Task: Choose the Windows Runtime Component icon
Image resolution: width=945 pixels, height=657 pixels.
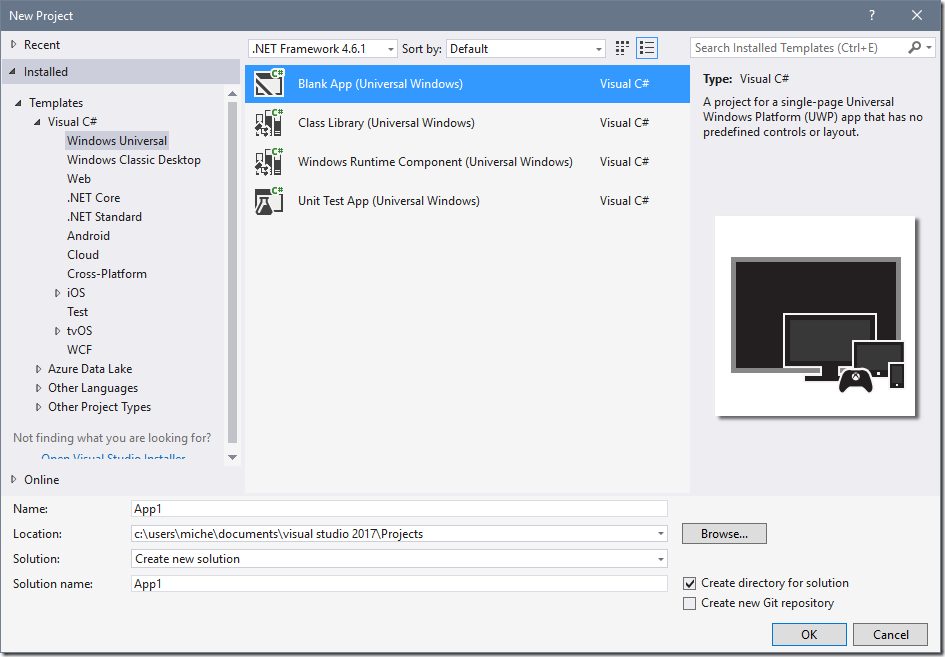Action: pos(269,162)
